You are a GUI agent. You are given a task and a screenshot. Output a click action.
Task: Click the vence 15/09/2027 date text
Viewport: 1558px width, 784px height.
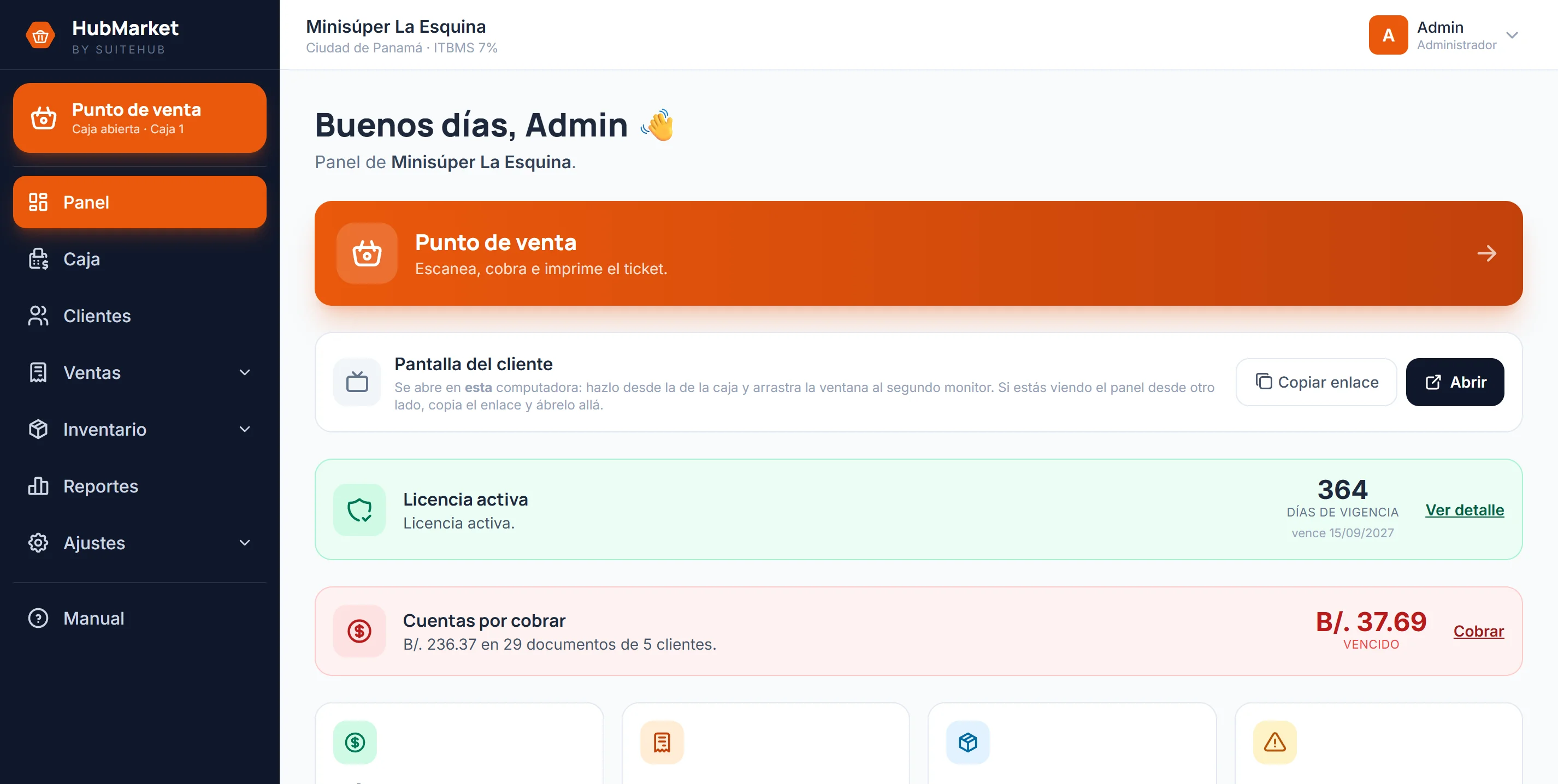pos(1343,534)
